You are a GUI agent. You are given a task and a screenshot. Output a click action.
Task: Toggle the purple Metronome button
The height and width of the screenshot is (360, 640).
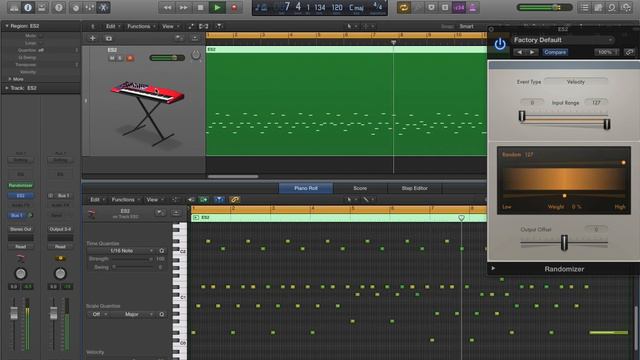[473, 7]
